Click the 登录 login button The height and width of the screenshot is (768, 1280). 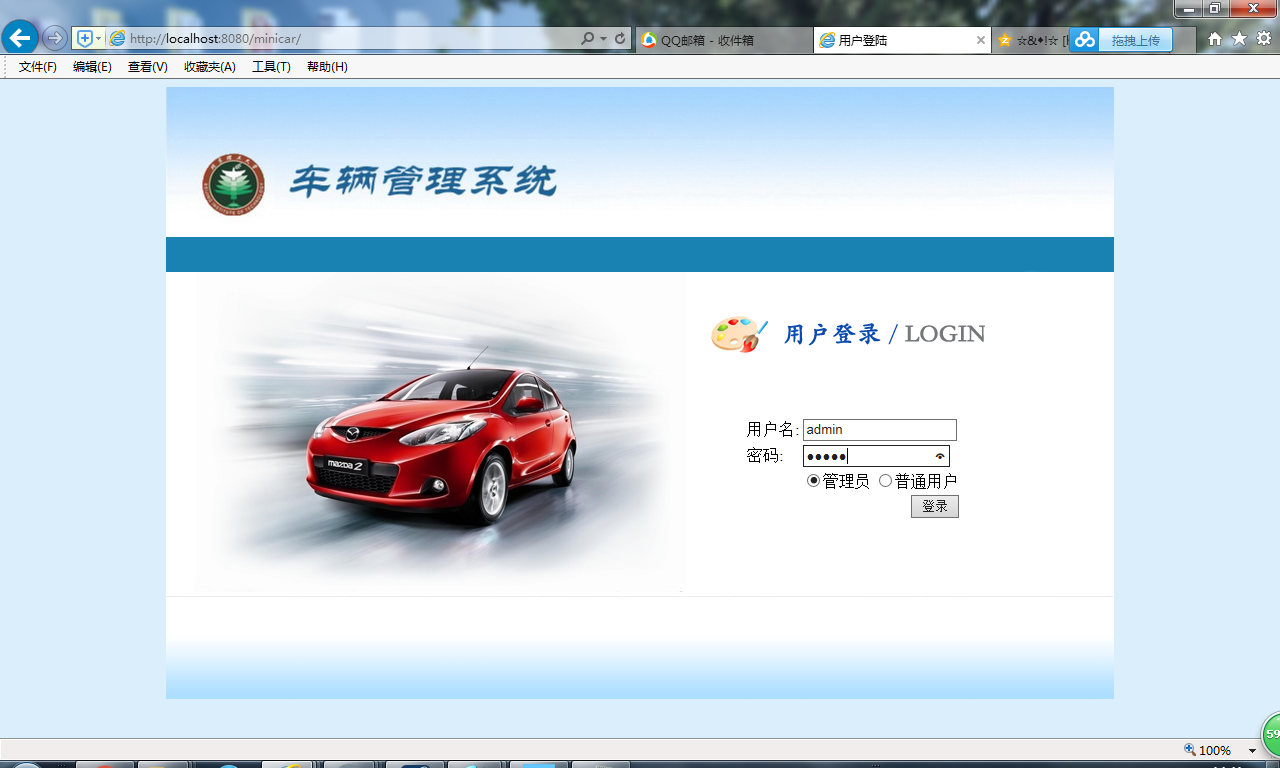click(x=933, y=506)
